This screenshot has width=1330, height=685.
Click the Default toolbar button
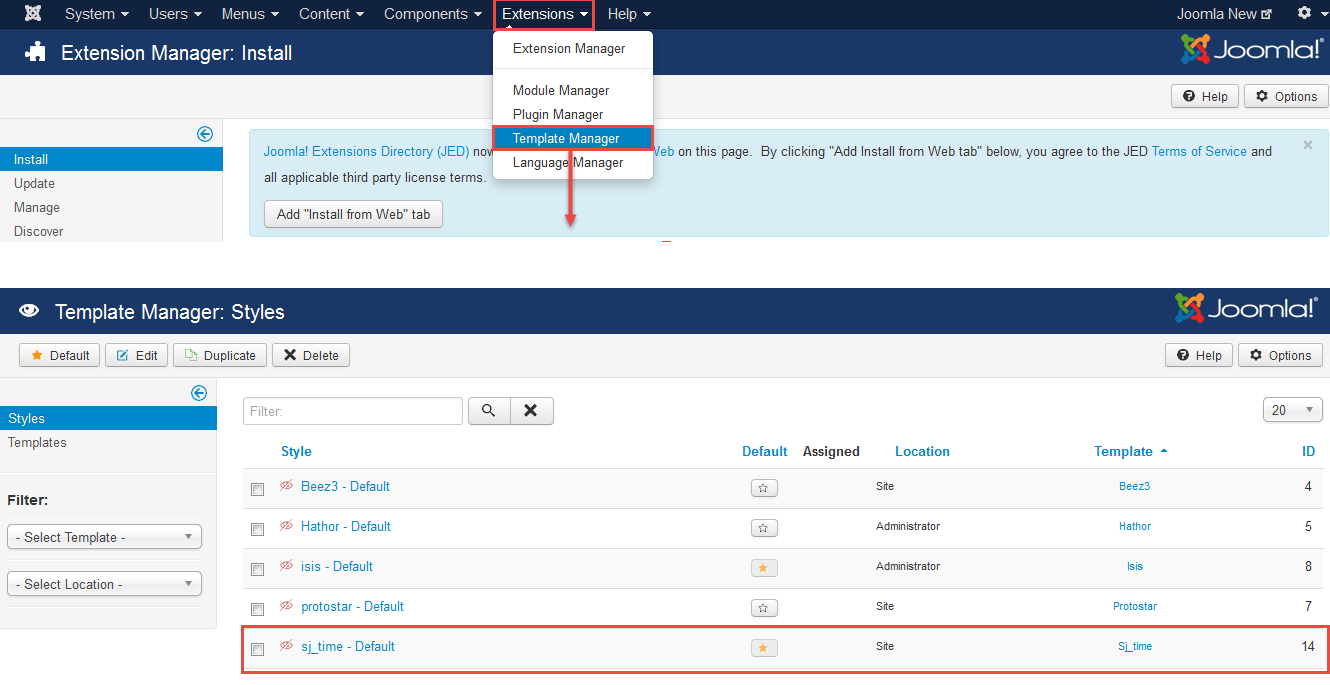point(60,355)
